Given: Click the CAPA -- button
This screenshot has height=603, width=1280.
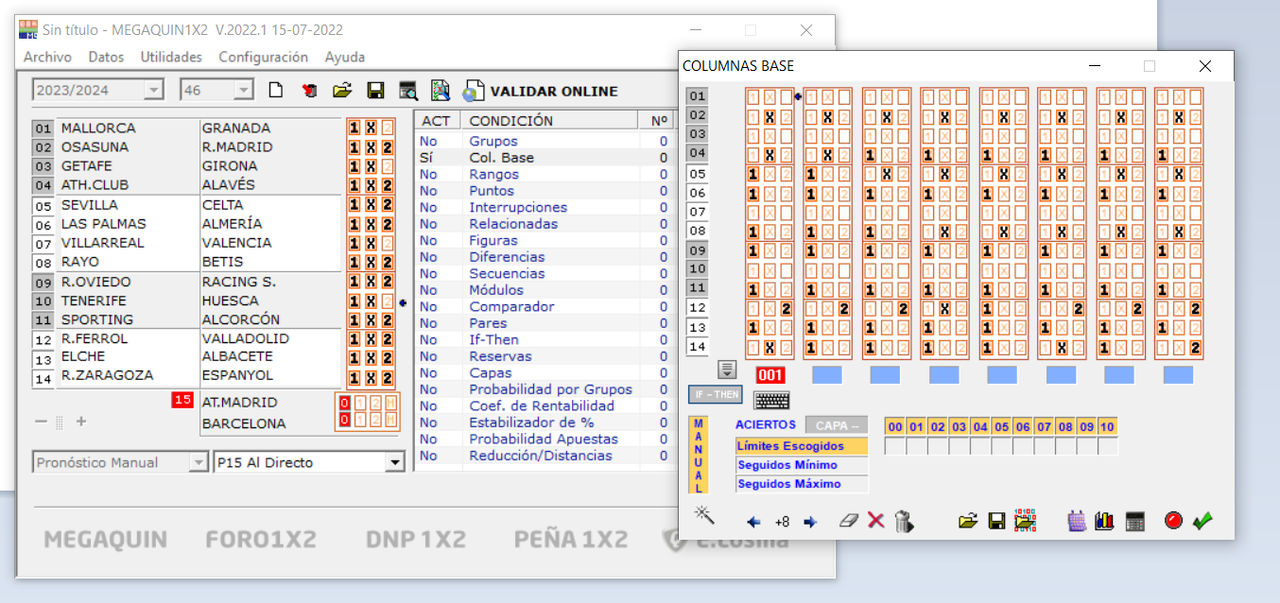Looking at the screenshot, I should [x=837, y=426].
